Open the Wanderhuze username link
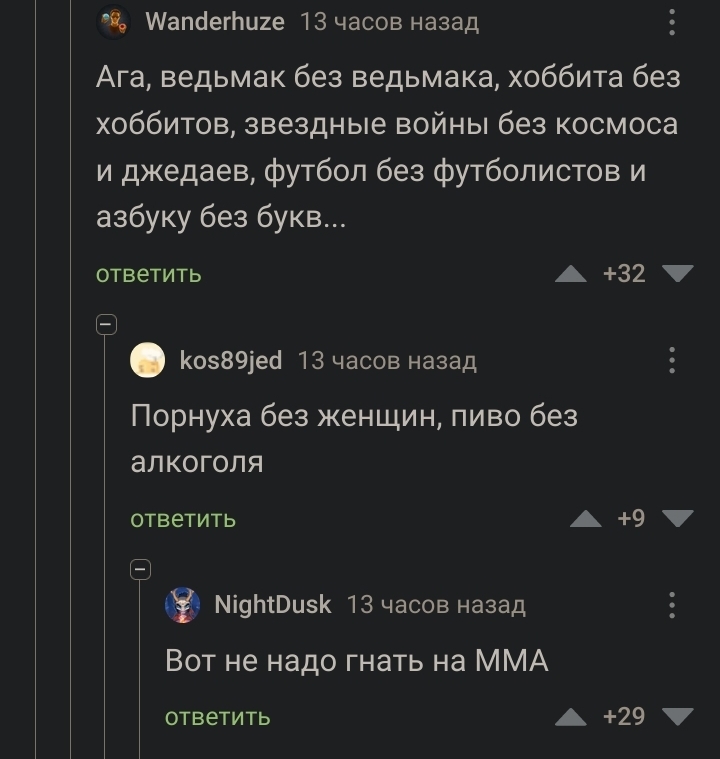The width and height of the screenshot is (720, 759). click(x=214, y=22)
